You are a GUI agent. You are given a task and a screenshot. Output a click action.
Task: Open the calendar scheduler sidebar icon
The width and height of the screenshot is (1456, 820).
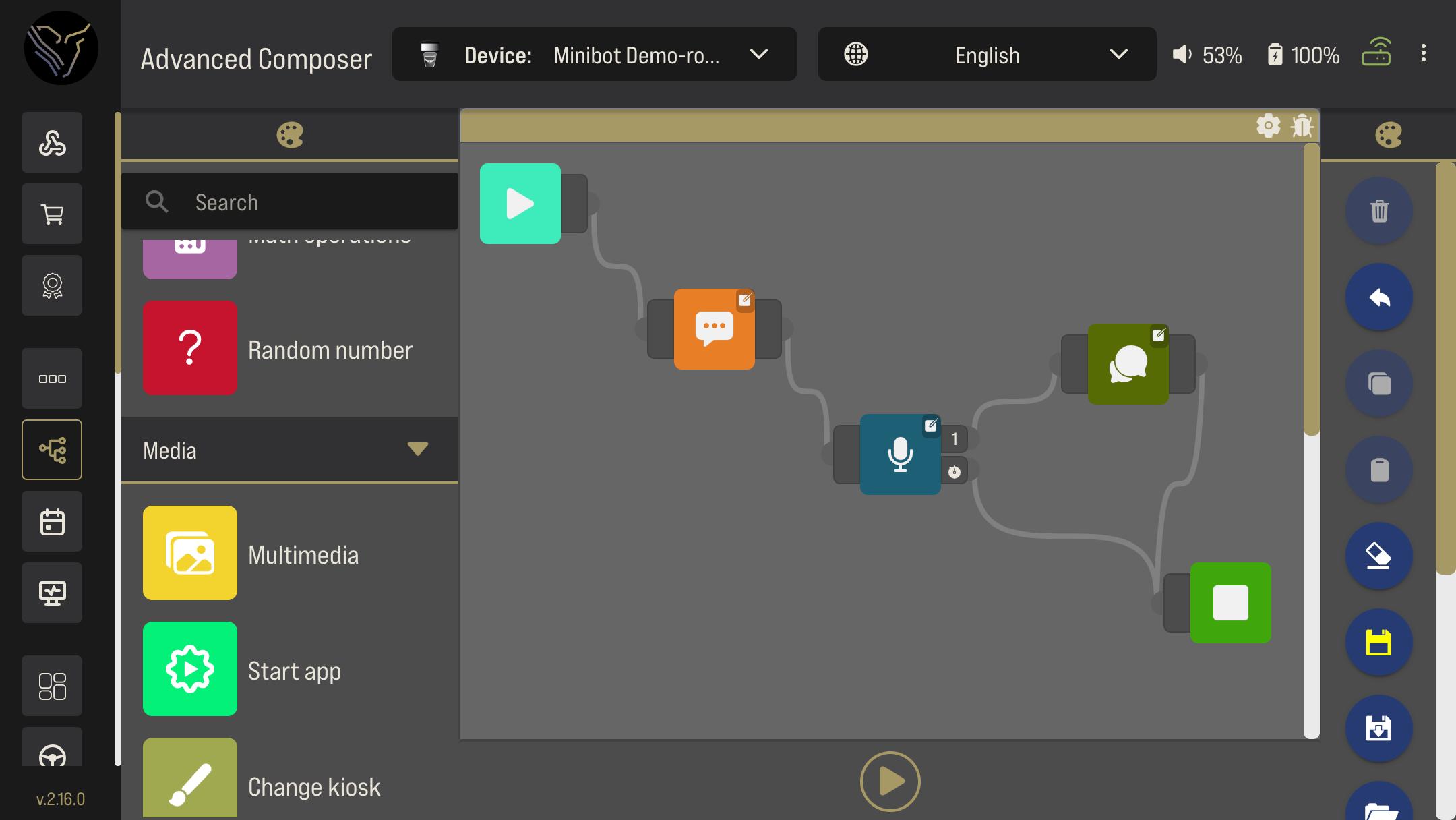pyautogui.click(x=52, y=521)
